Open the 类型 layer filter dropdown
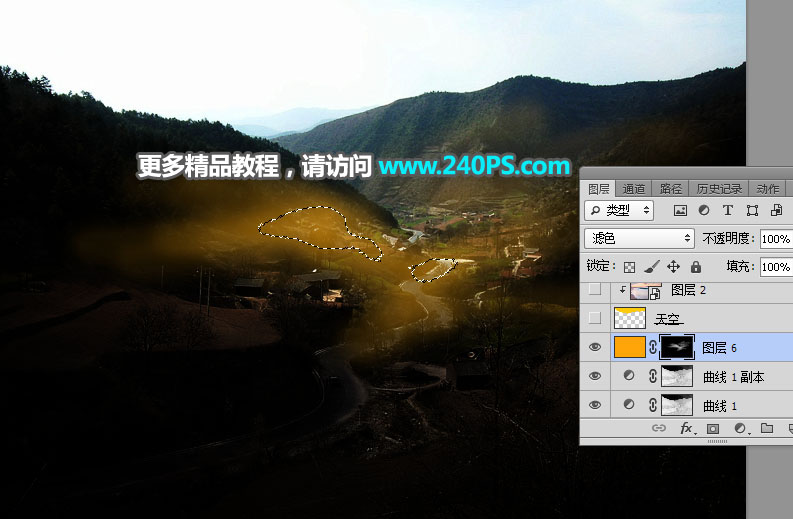Image resolution: width=793 pixels, height=519 pixels. tap(619, 210)
